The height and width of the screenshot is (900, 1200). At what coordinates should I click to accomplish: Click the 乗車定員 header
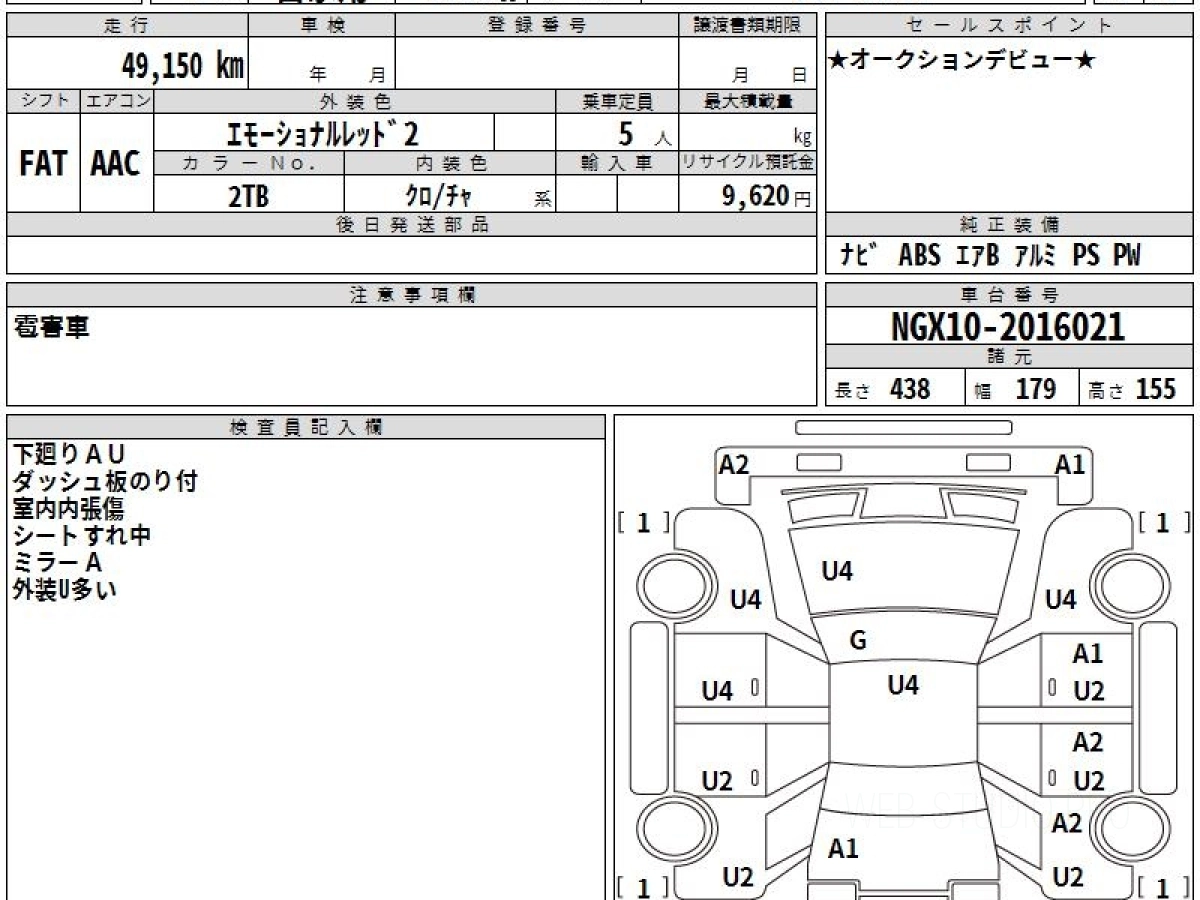point(617,102)
